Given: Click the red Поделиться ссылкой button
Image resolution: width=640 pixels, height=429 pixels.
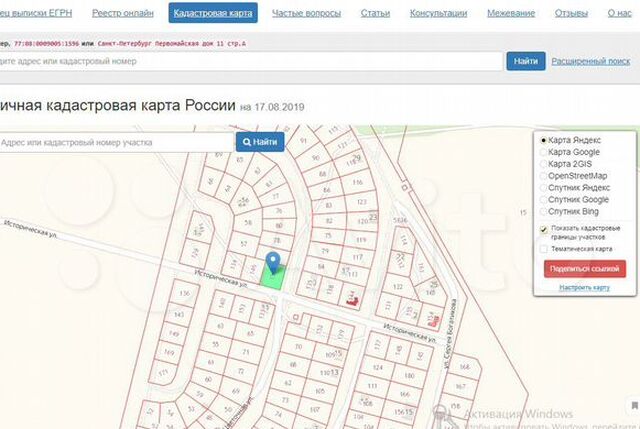Looking at the screenshot, I should pos(584,269).
